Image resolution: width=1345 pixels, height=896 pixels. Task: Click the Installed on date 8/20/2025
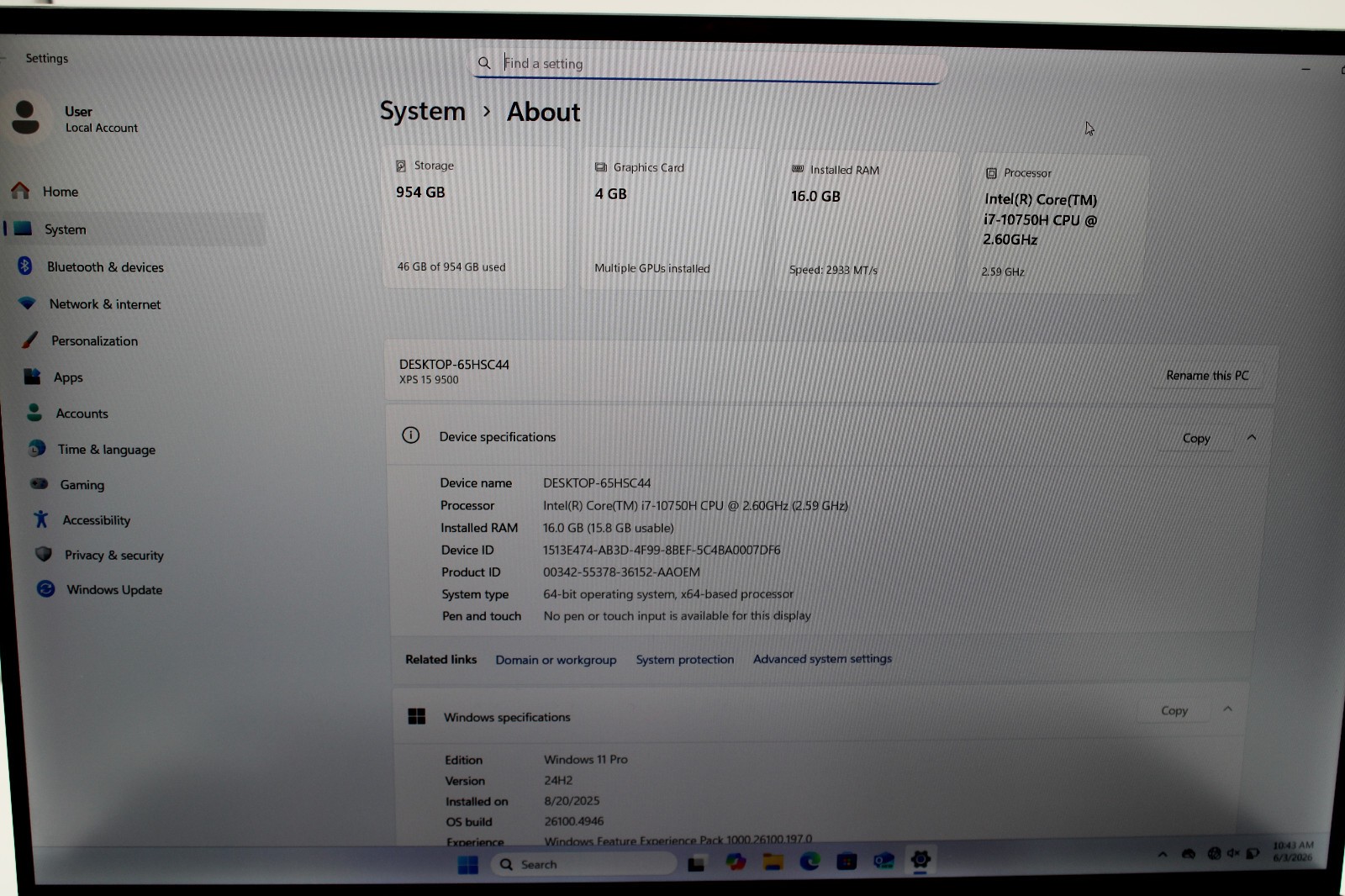pos(572,801)
